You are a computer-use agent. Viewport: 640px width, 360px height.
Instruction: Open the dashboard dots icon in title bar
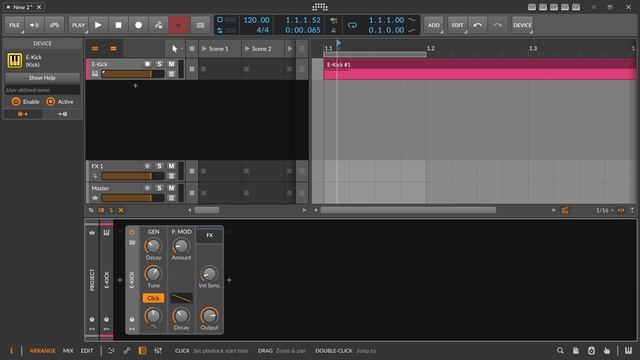320,7
